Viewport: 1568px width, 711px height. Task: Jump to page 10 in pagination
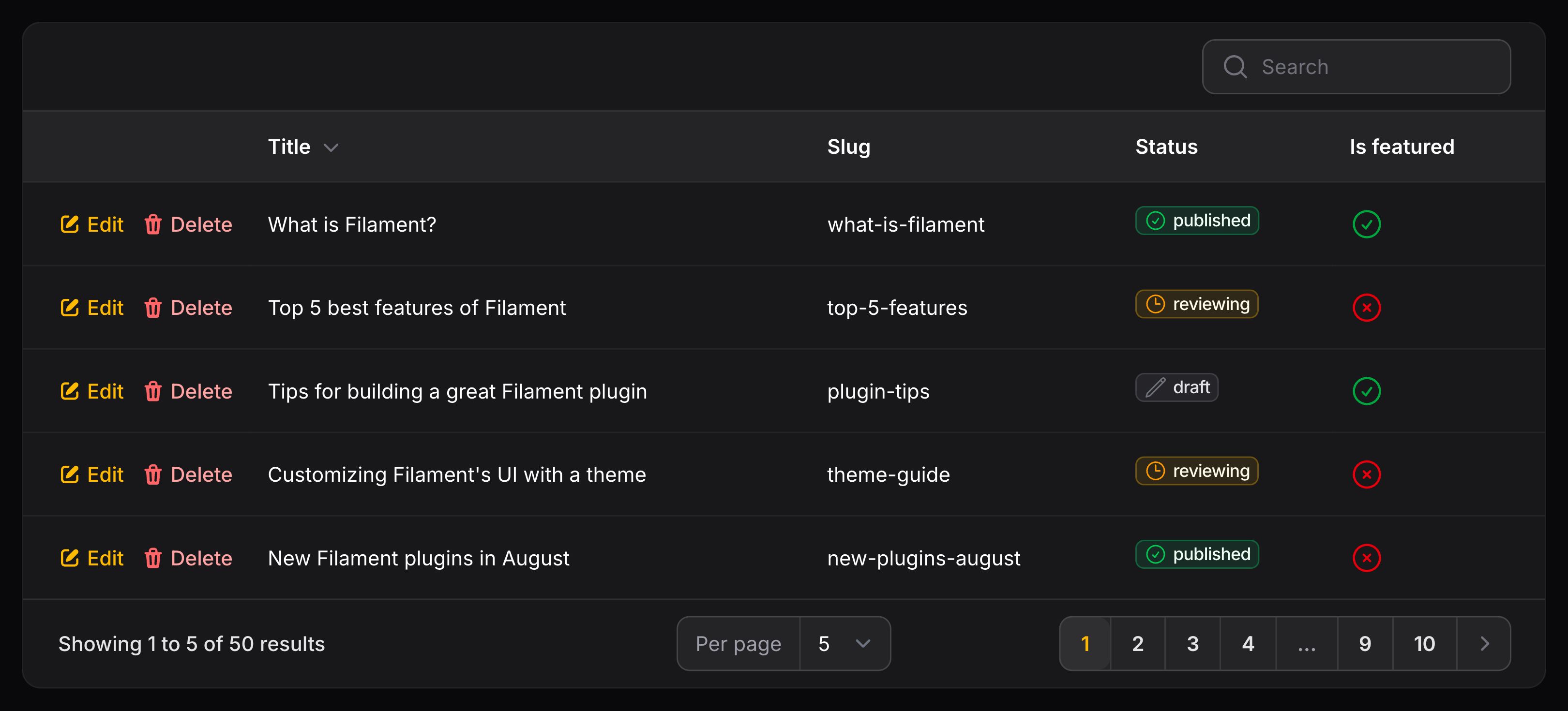click(1424, 643)
